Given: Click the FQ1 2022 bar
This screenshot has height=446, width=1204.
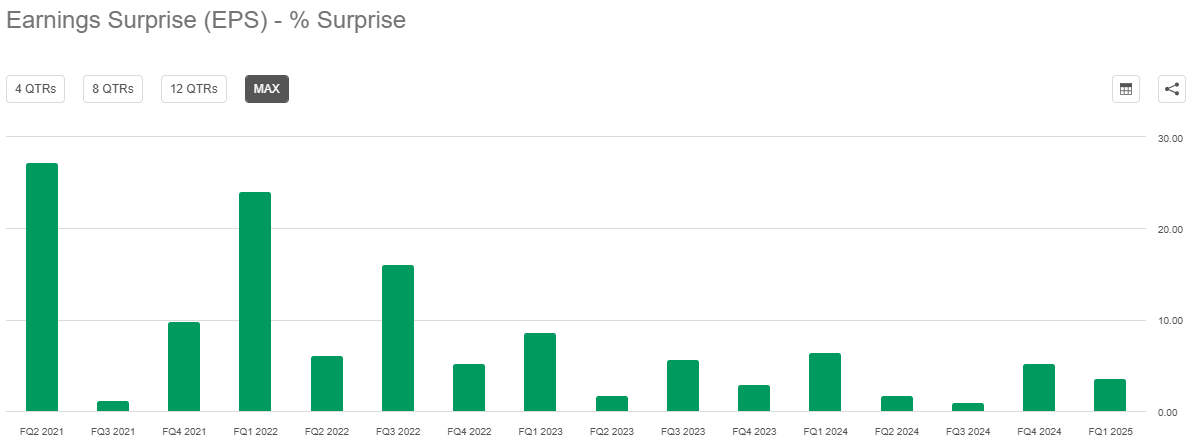Looking at the screenshot, I should pyautogui.click(x=255, y=301).
